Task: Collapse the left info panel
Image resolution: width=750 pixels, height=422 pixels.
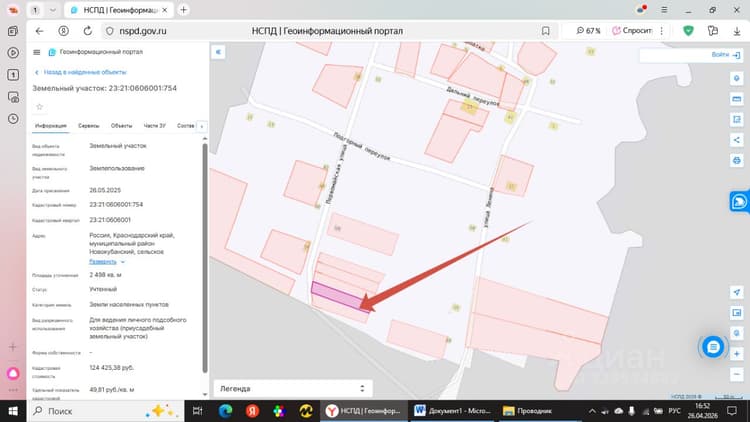Action: 218,52
